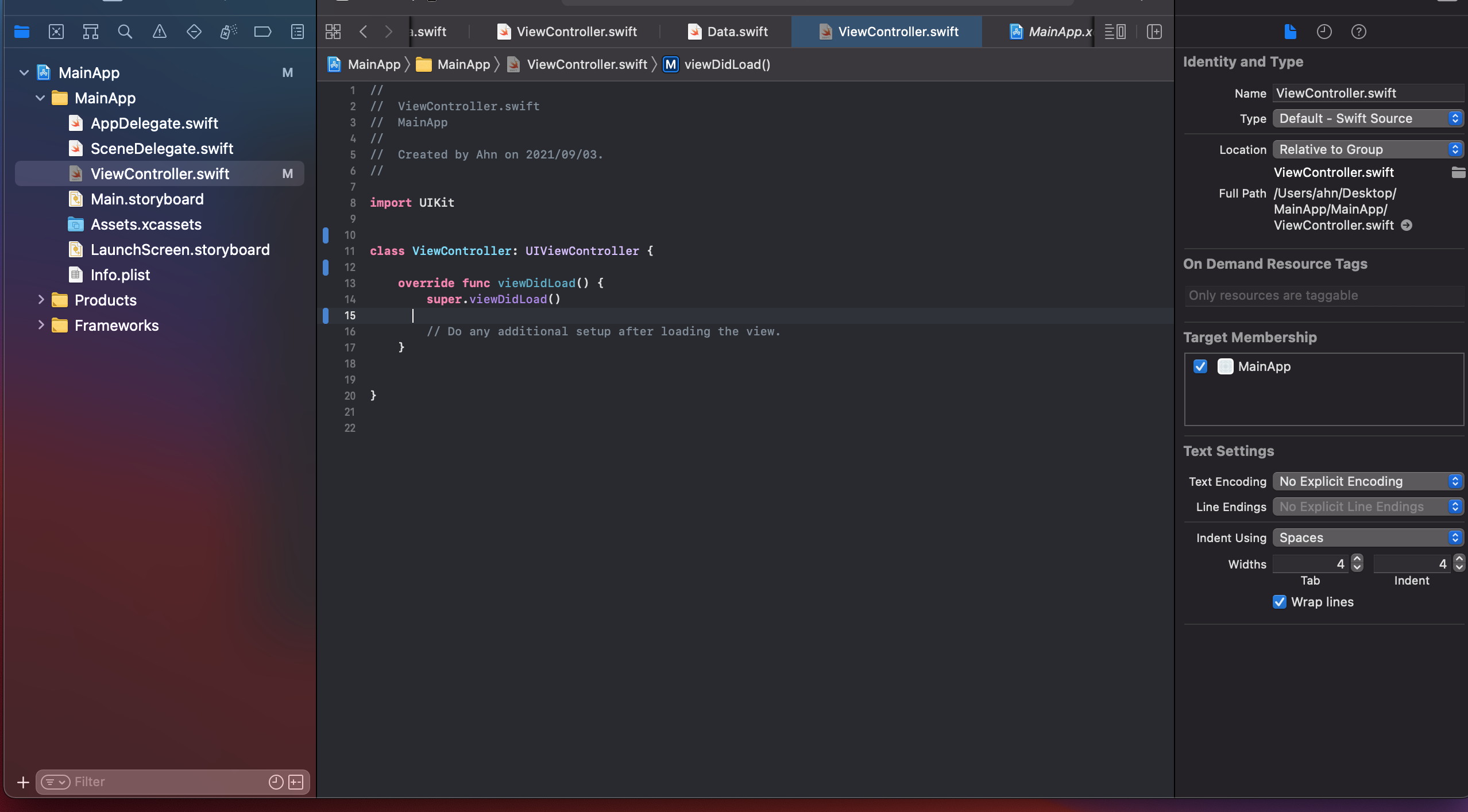Show the History inspector clock icon
This screenshot has height=812, width=1468.
pos(1324,32)
